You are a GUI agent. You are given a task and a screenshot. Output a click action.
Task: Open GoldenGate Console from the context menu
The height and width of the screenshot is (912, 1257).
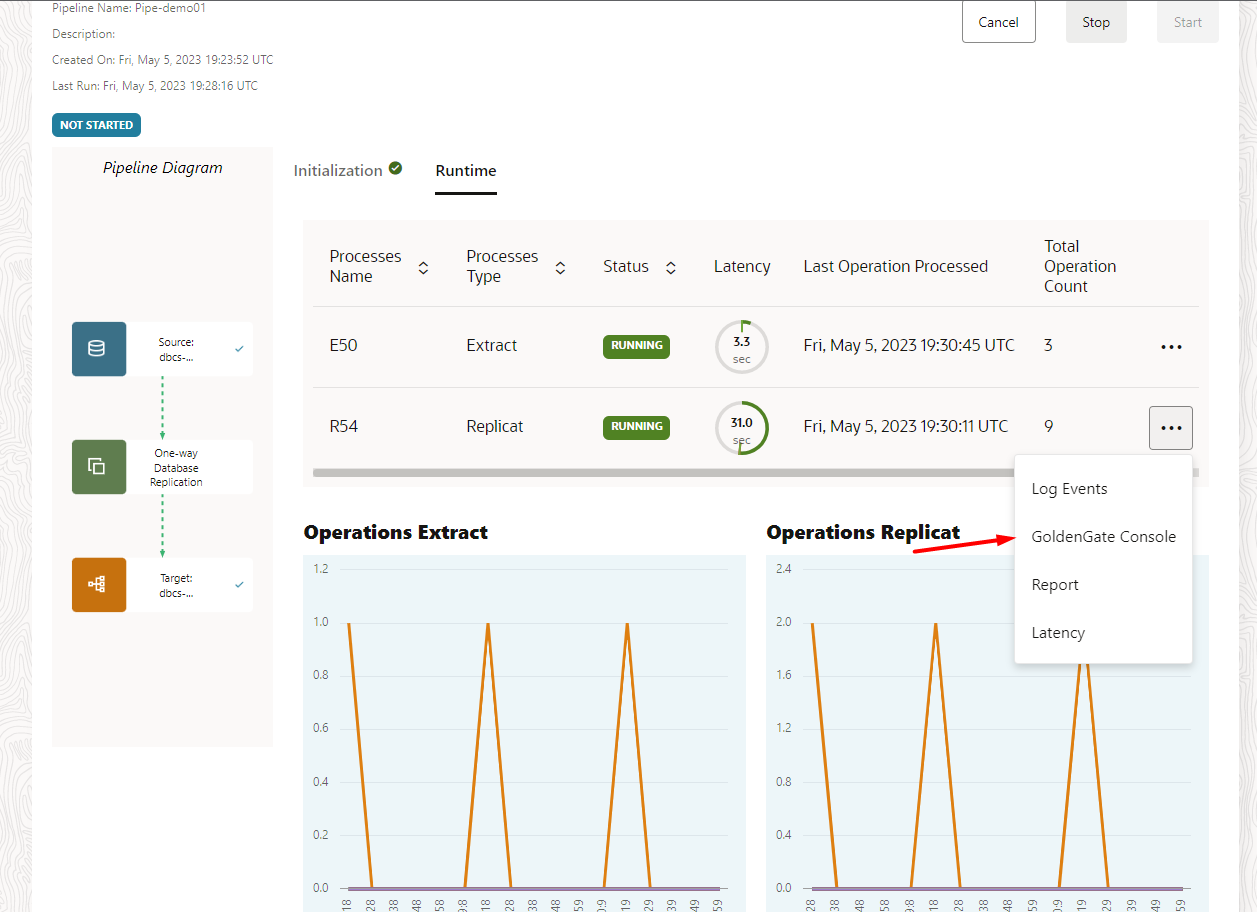tap(1103, 537)
